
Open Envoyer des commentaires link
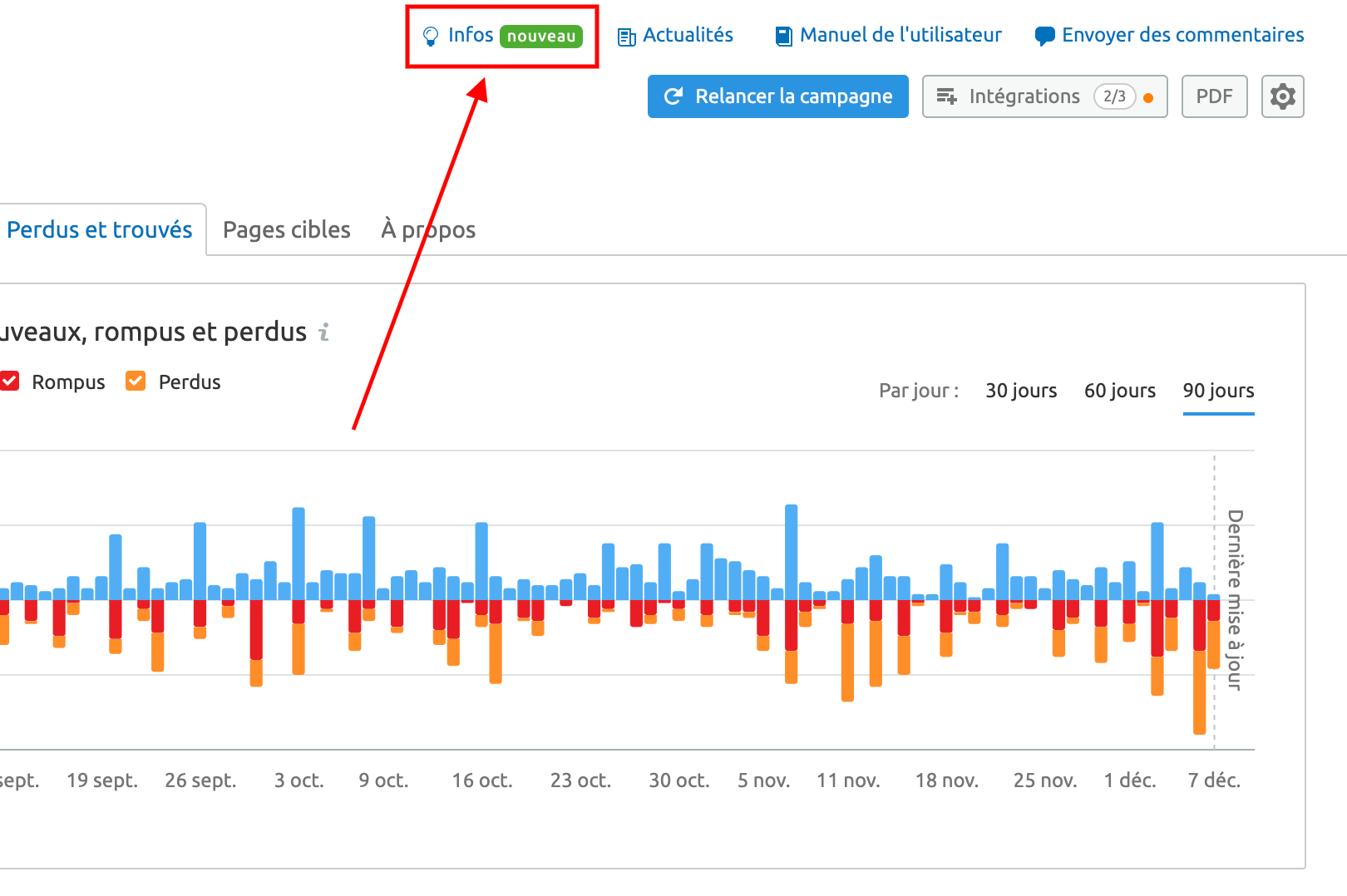tap(1182, 35)
